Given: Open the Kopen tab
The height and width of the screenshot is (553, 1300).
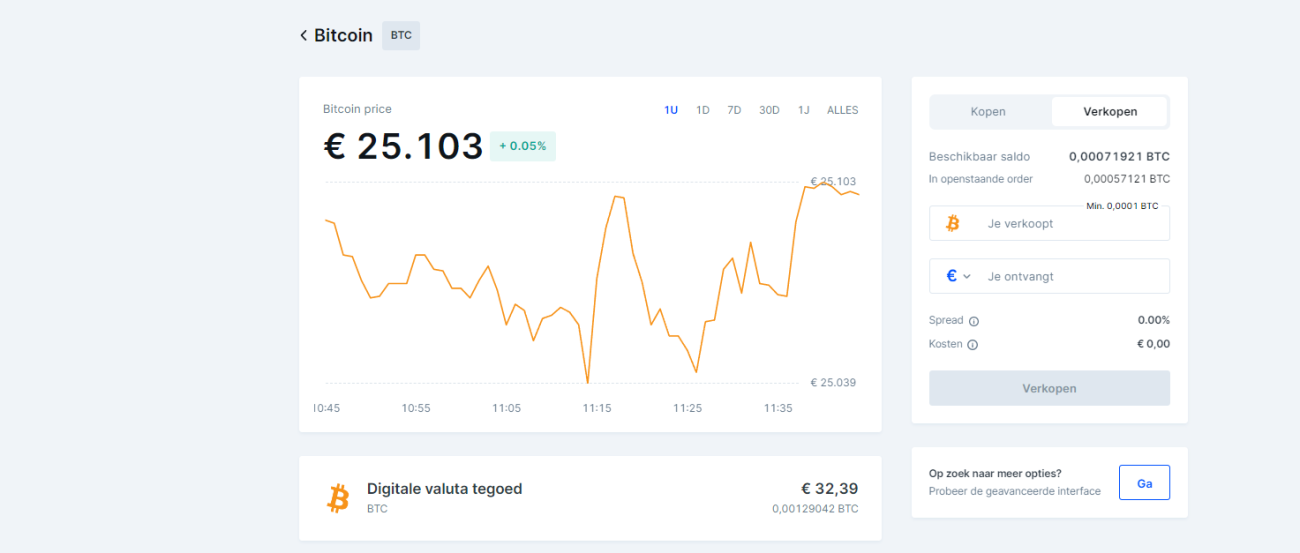Looking at the screenshot, I should pos(988,112).
